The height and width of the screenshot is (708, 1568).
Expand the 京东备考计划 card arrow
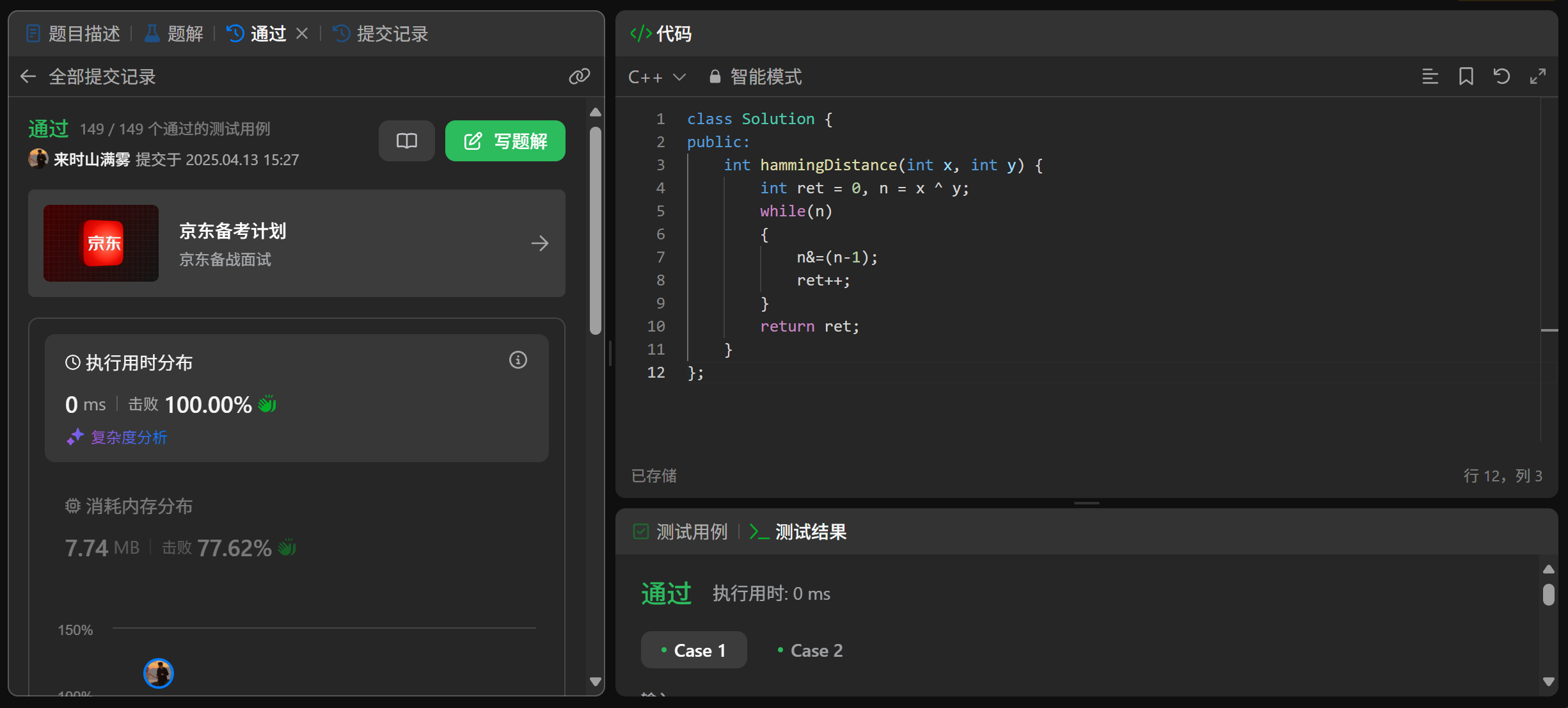tap(539, 243)
